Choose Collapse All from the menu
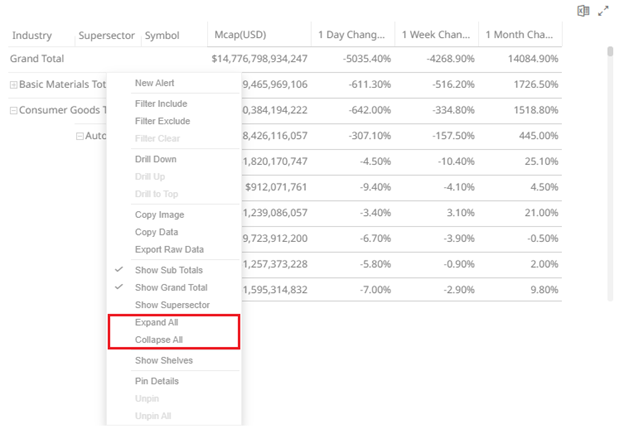Image resolution: width=624 pixels, height=429 pixels. (x=159, y=340)
